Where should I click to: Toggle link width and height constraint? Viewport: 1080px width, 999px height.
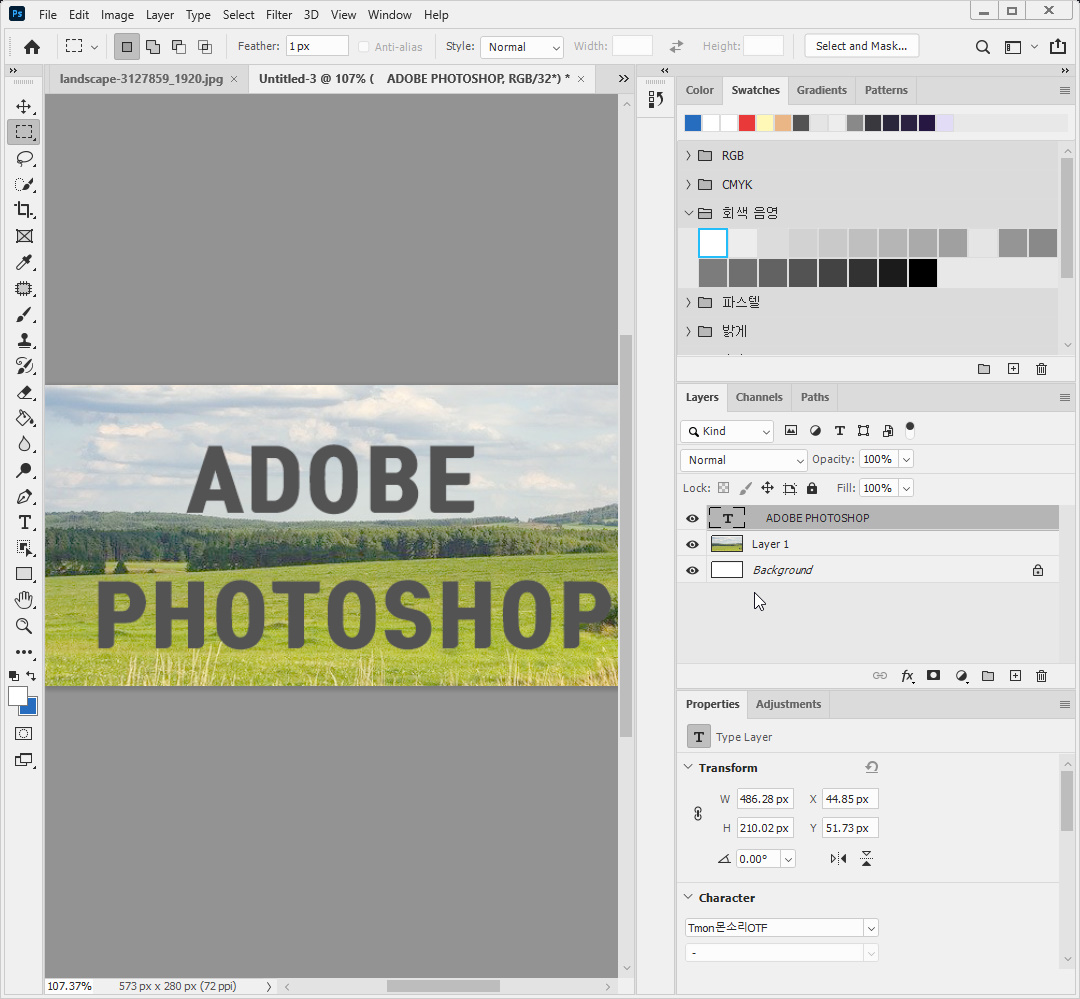[698, 814]
